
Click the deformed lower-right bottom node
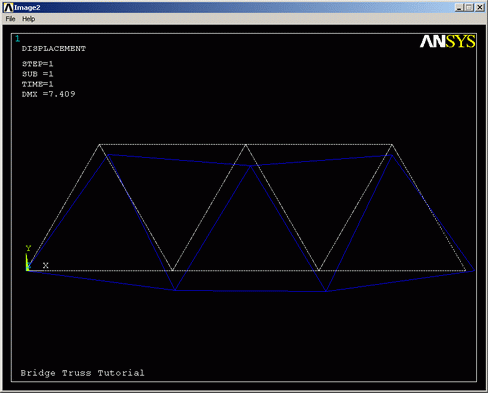[326, 291]
